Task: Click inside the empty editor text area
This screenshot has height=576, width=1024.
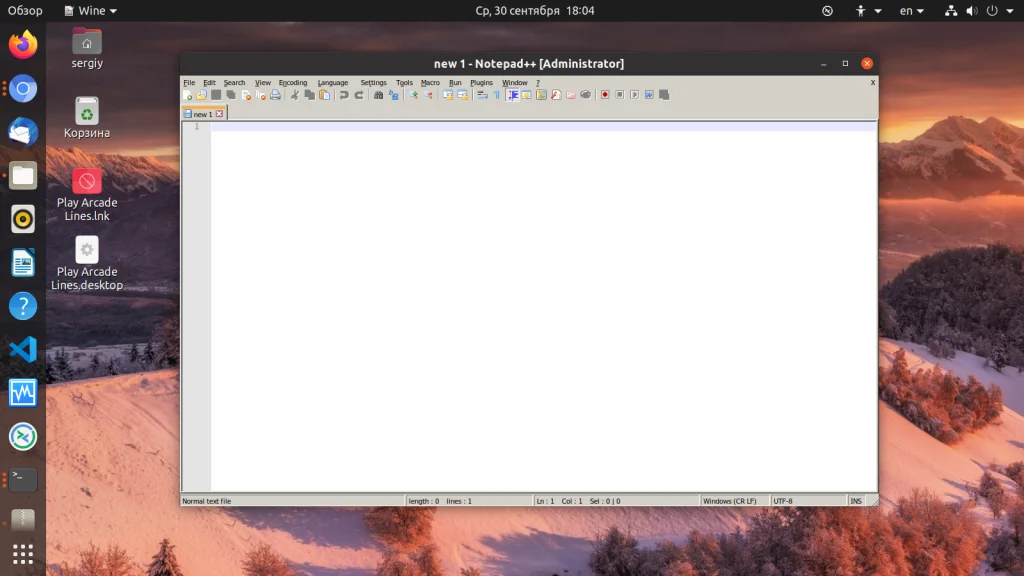Action: (543, 307)
